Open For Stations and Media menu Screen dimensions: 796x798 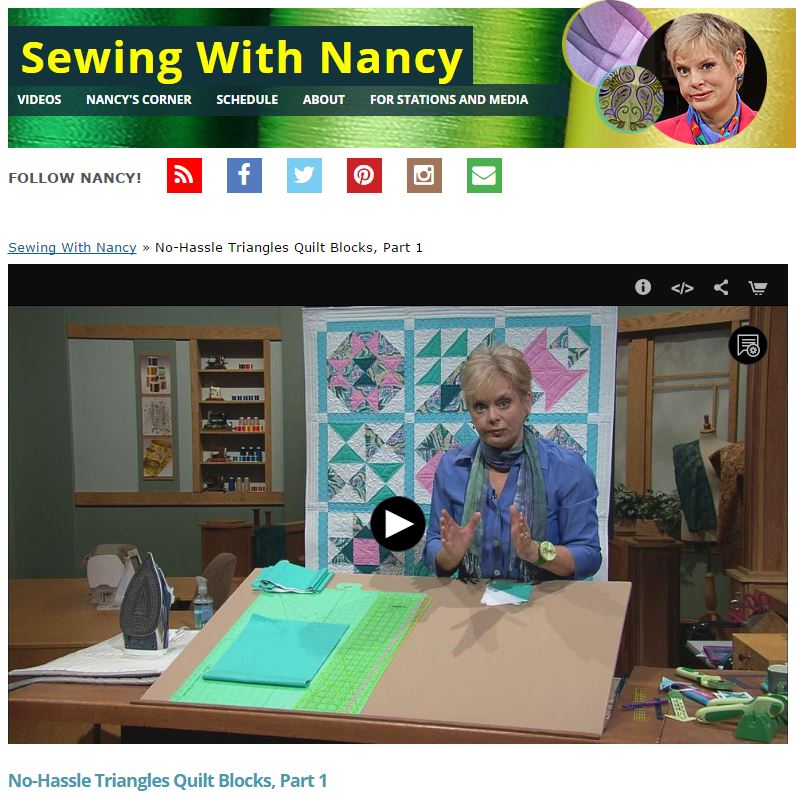(449, 100)
